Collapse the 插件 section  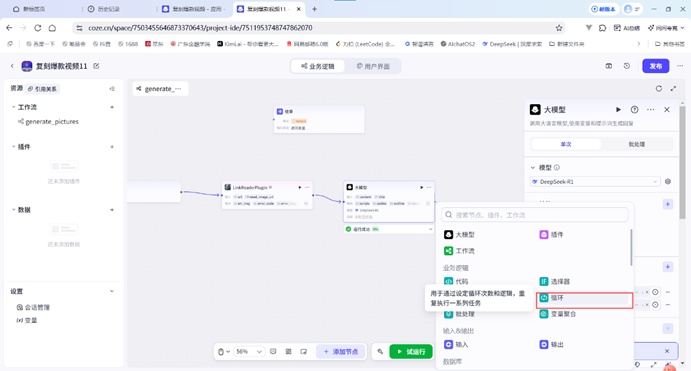pyautogui.click(x=13, y=147)
